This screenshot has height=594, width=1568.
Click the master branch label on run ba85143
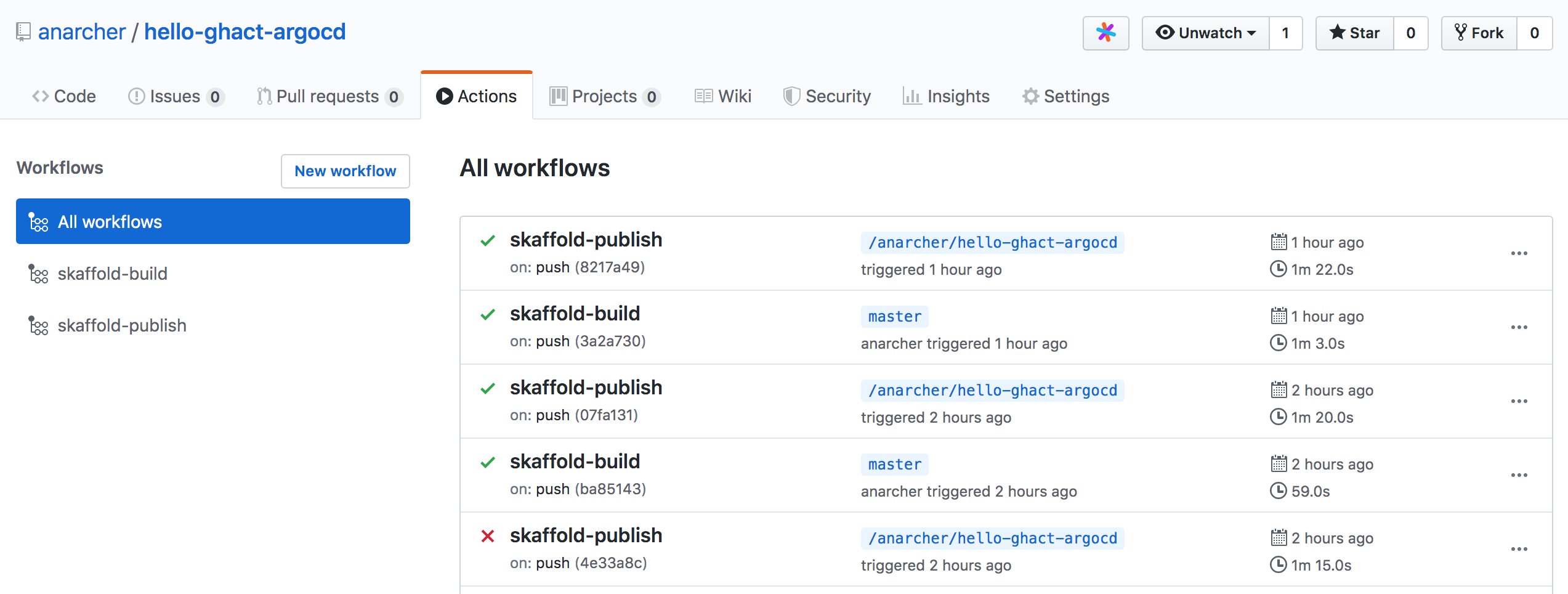click(x=895, y=465)
